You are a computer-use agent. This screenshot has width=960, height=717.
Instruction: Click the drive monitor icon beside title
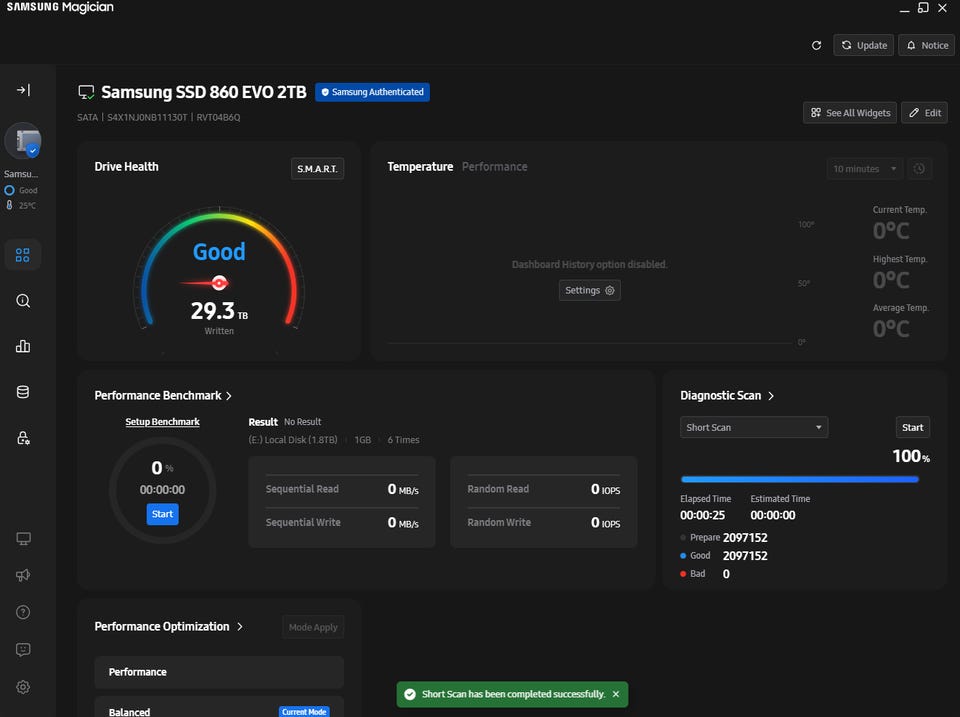point(86,92)
